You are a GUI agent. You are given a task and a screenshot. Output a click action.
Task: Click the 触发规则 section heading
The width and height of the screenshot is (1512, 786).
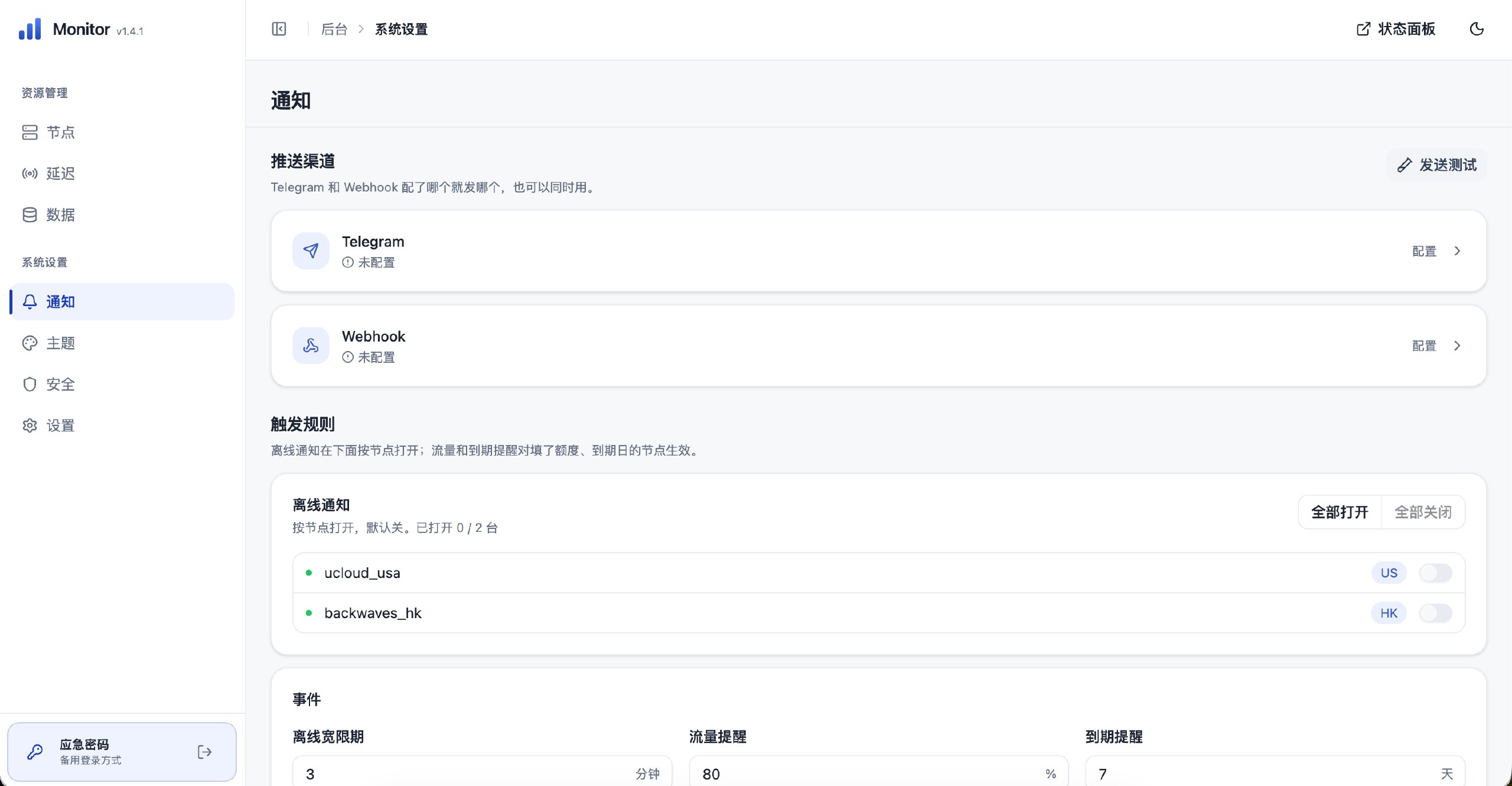tap(303, 424)
